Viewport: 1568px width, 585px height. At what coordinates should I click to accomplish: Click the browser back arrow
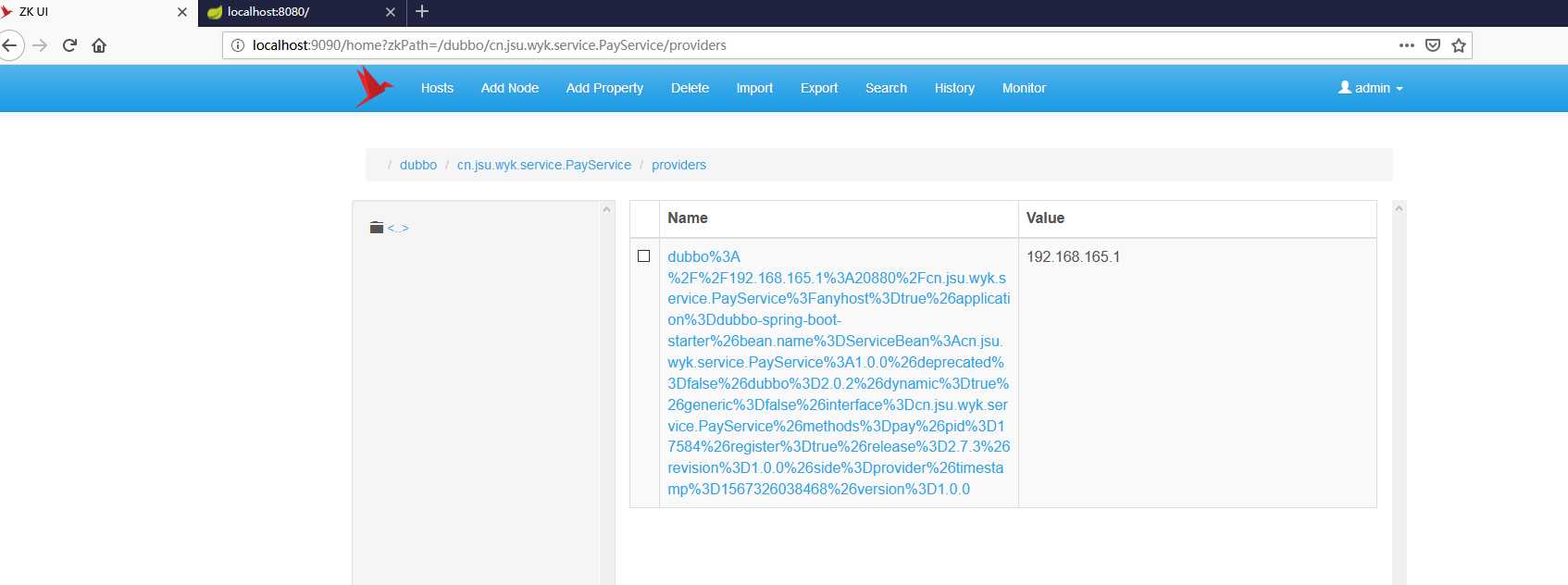click(10, 45)
